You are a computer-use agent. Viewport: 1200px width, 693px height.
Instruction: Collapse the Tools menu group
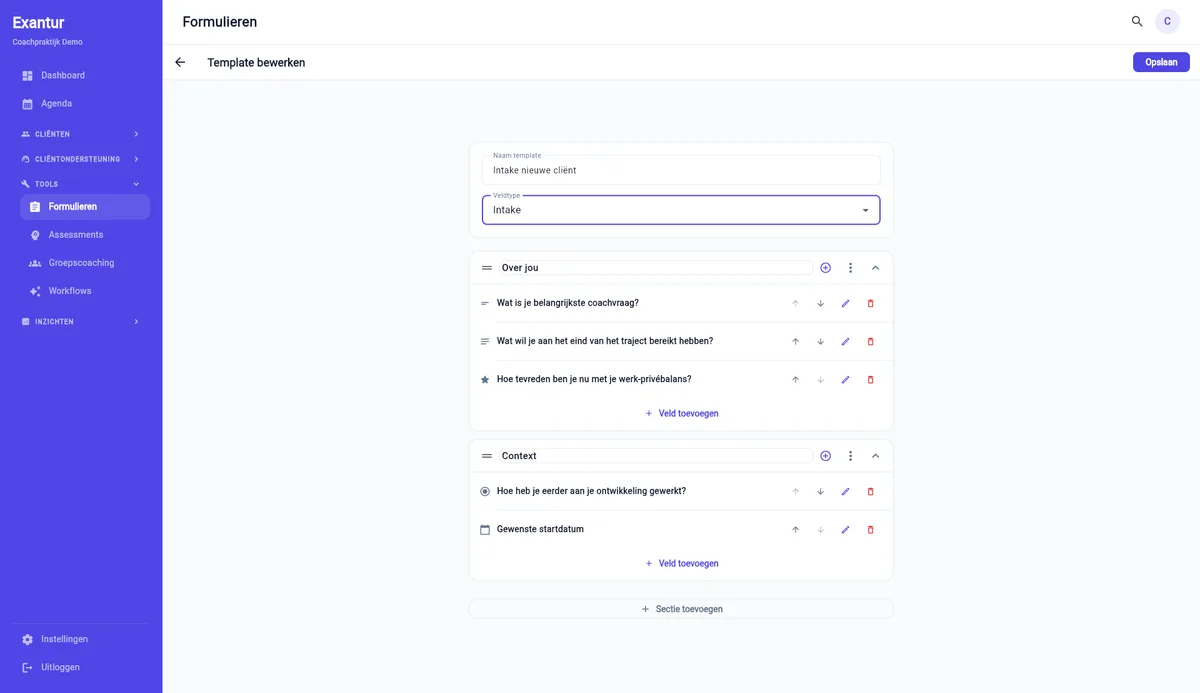81,184
